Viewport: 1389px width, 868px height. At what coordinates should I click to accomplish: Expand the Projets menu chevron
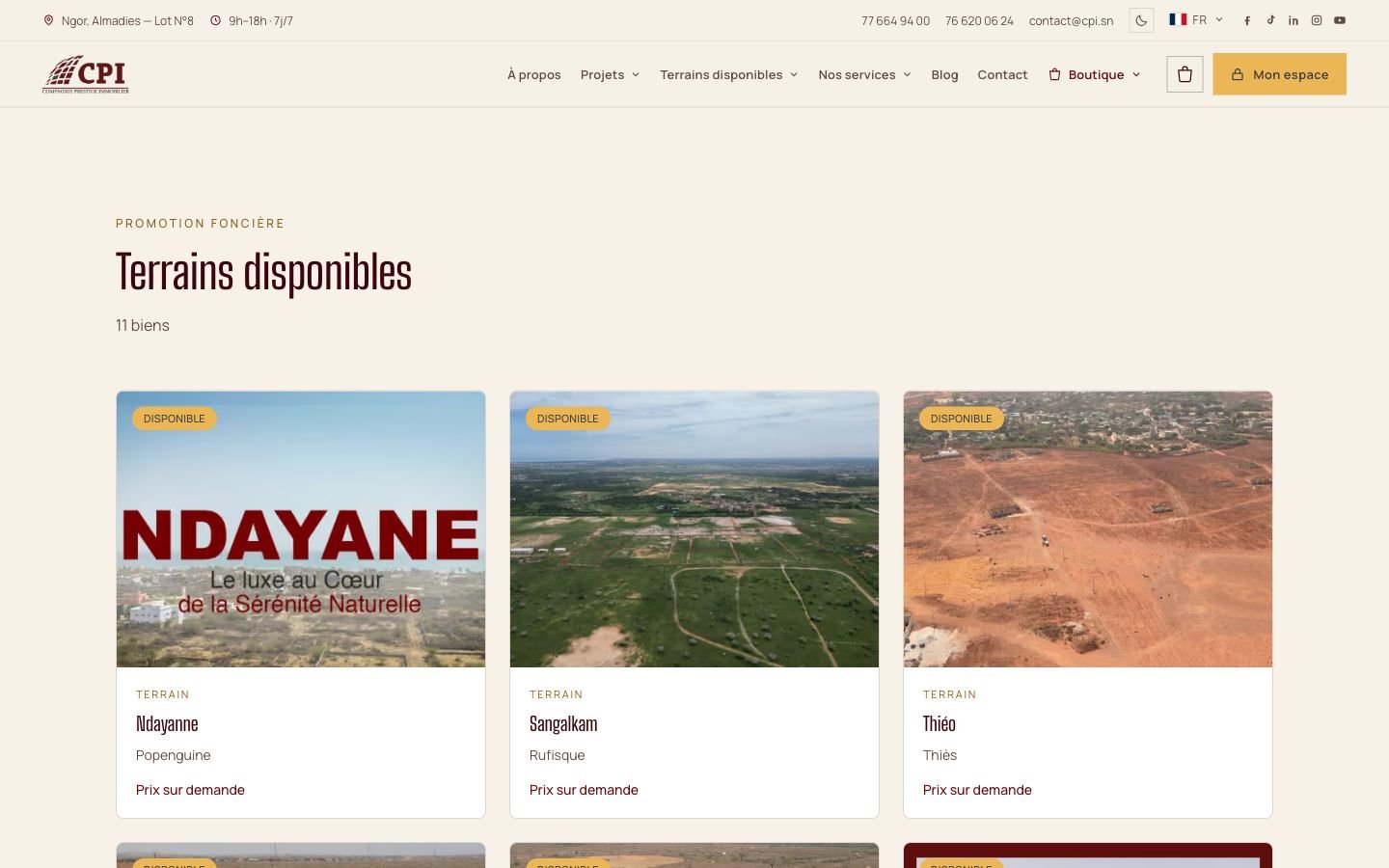tap(636, 74)
